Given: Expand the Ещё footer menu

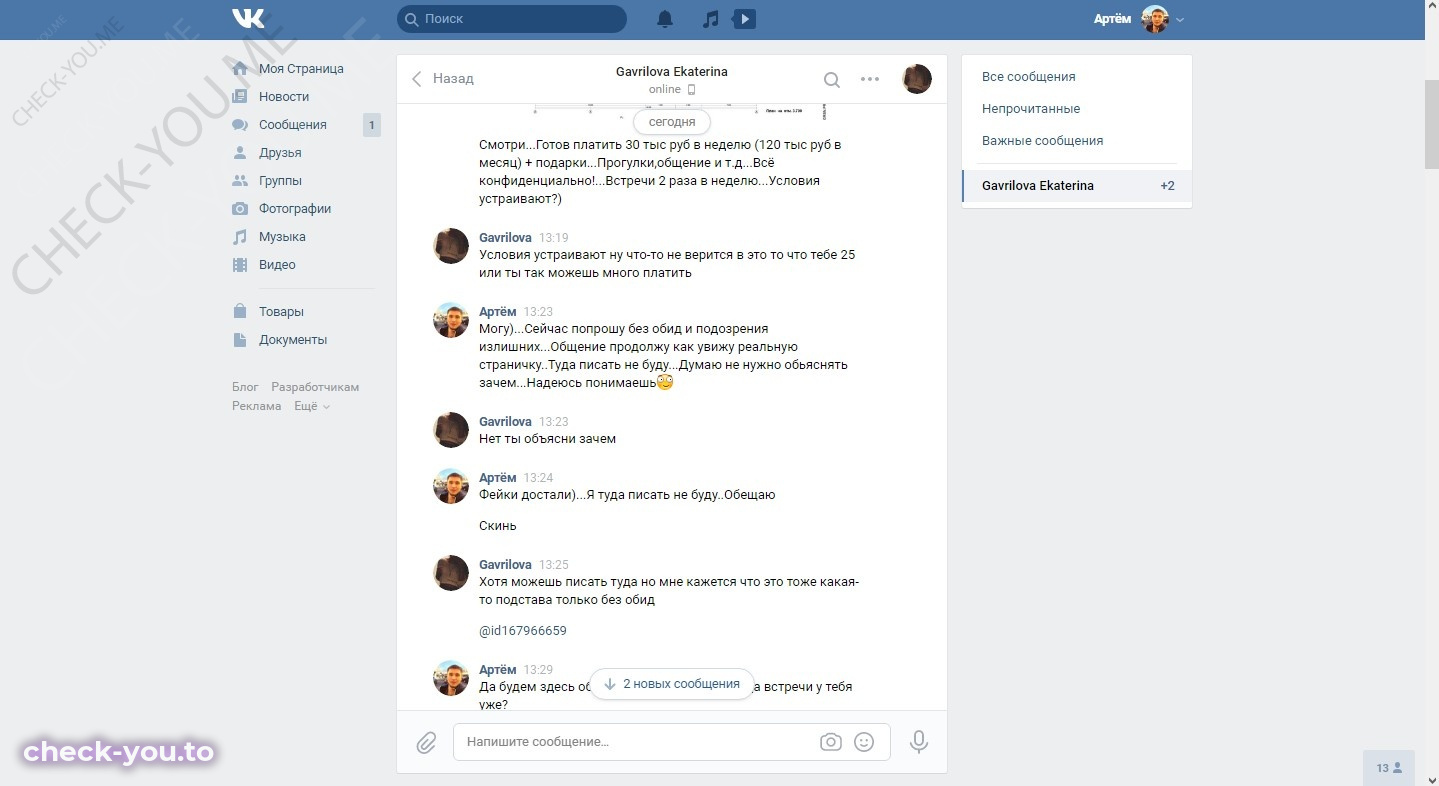Looking at the screenshot, I should click(312, 406).
